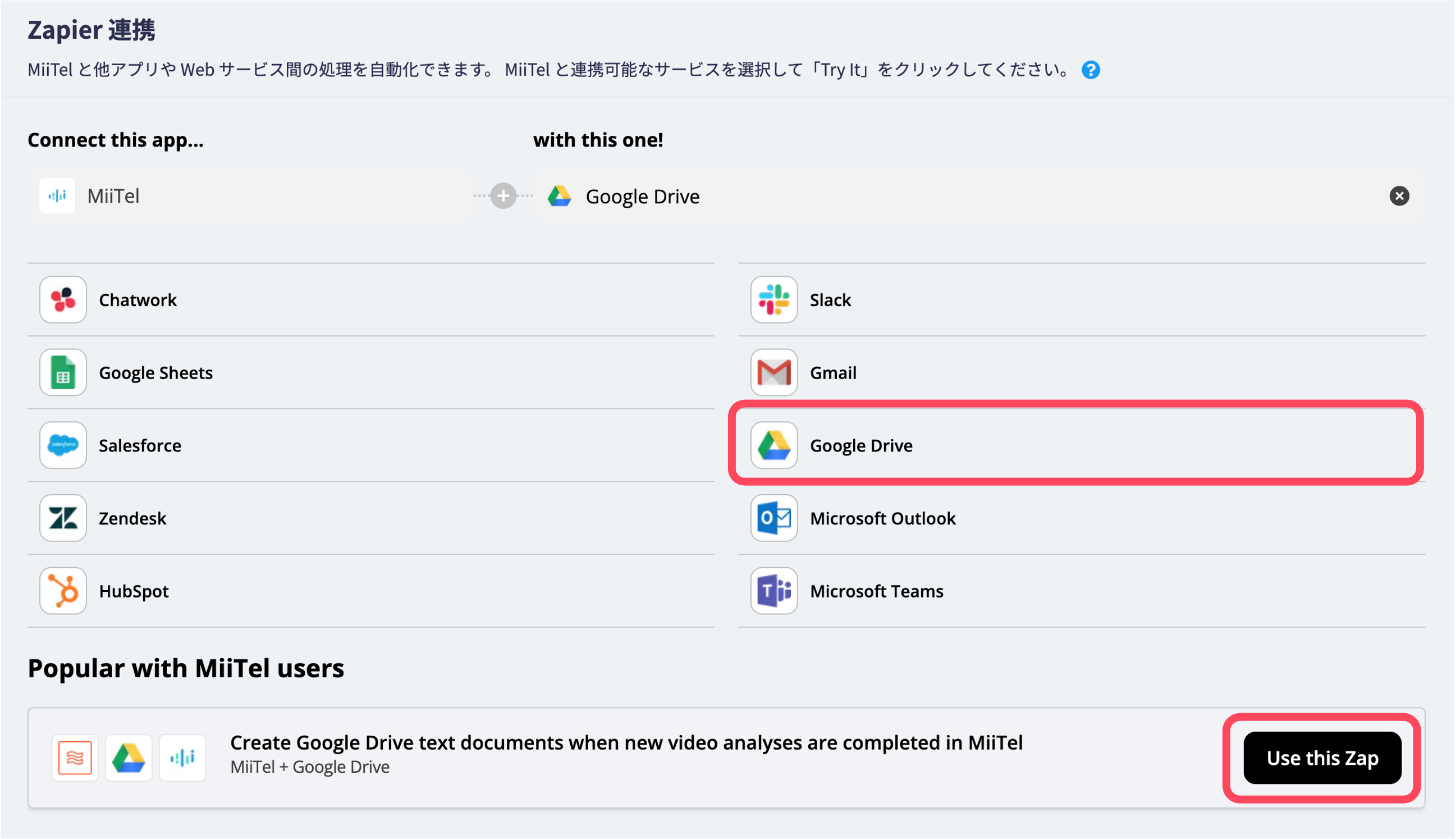Select the Microsoft Outlook icon
Image resolution: width=1456 pixels, height=839 pixels.
click(x=774, y=518)
